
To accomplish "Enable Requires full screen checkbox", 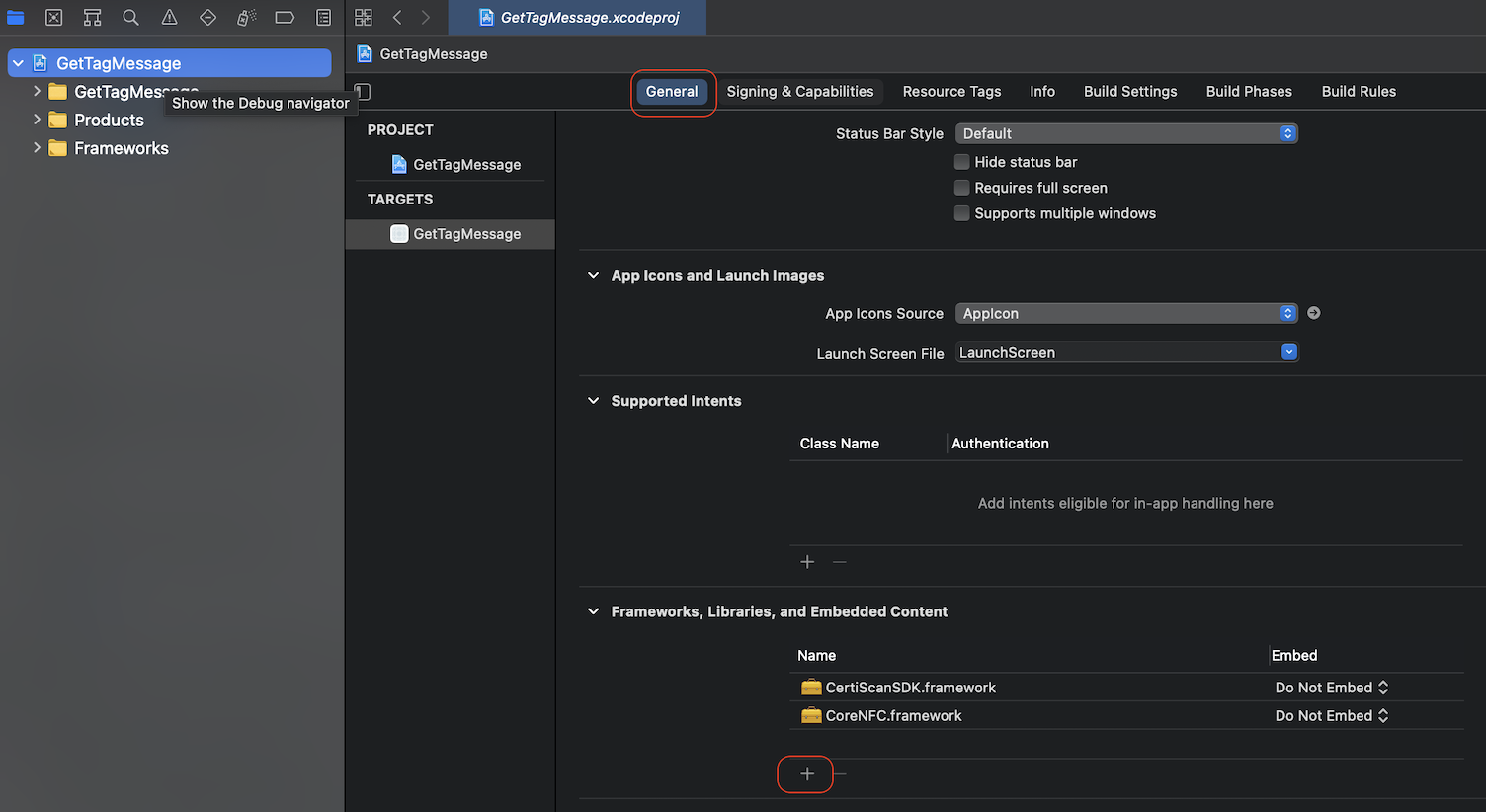I will pyautogui.click(x=961, y=188).
